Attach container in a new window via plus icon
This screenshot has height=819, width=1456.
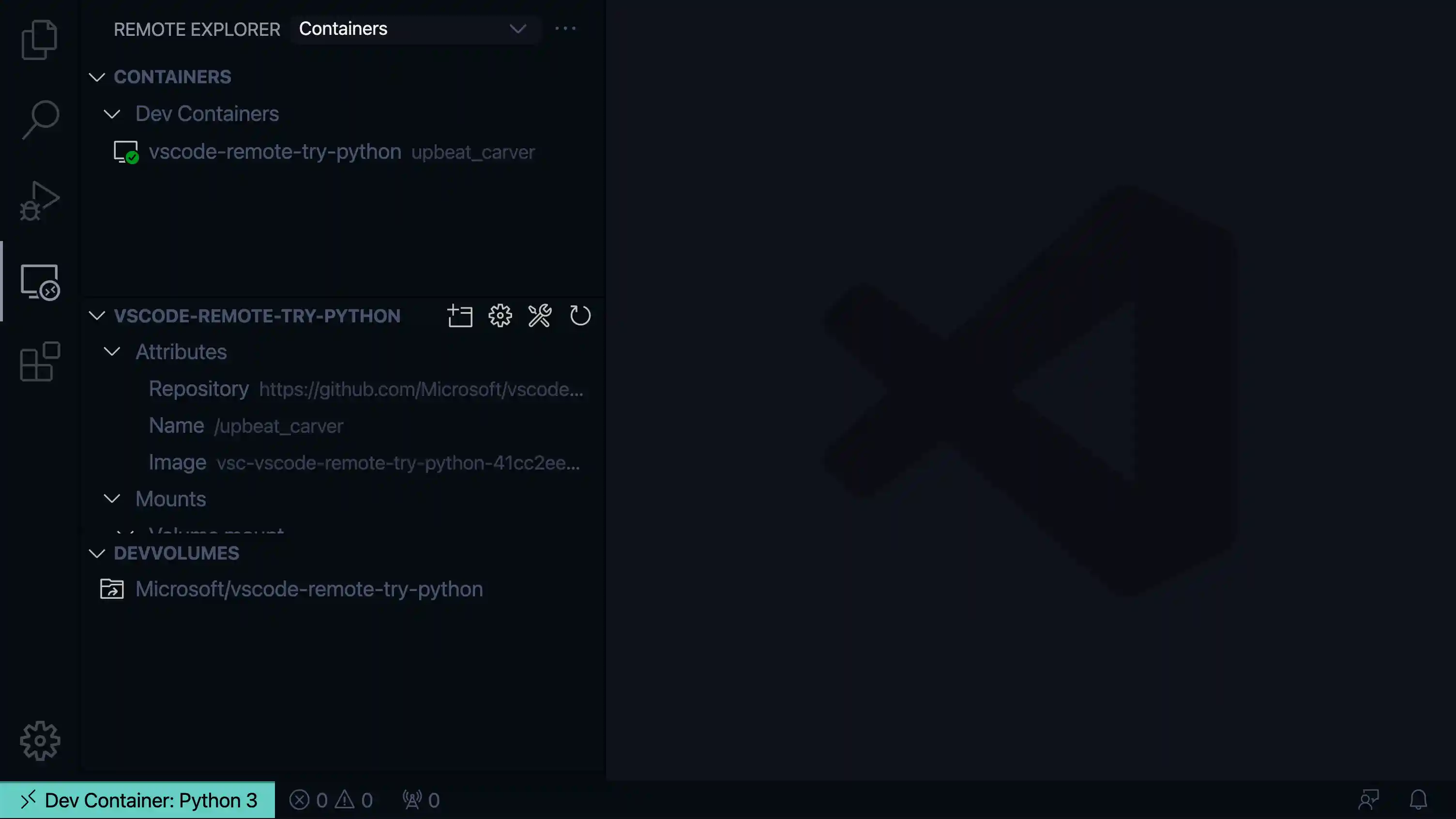459,316
